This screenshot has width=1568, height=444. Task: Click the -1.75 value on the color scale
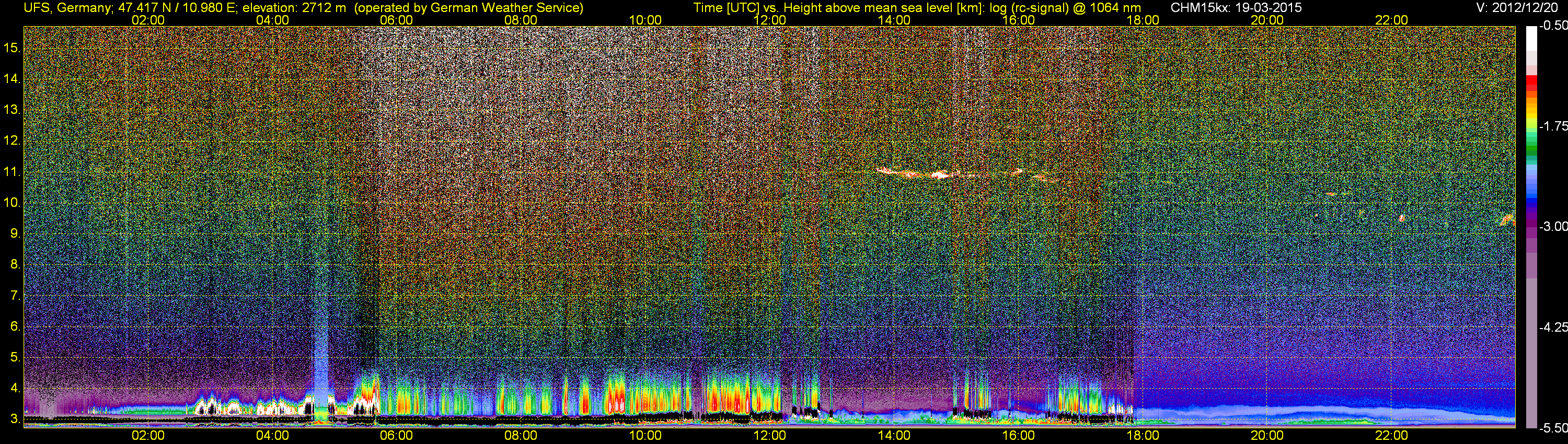tap(1552, 126)
